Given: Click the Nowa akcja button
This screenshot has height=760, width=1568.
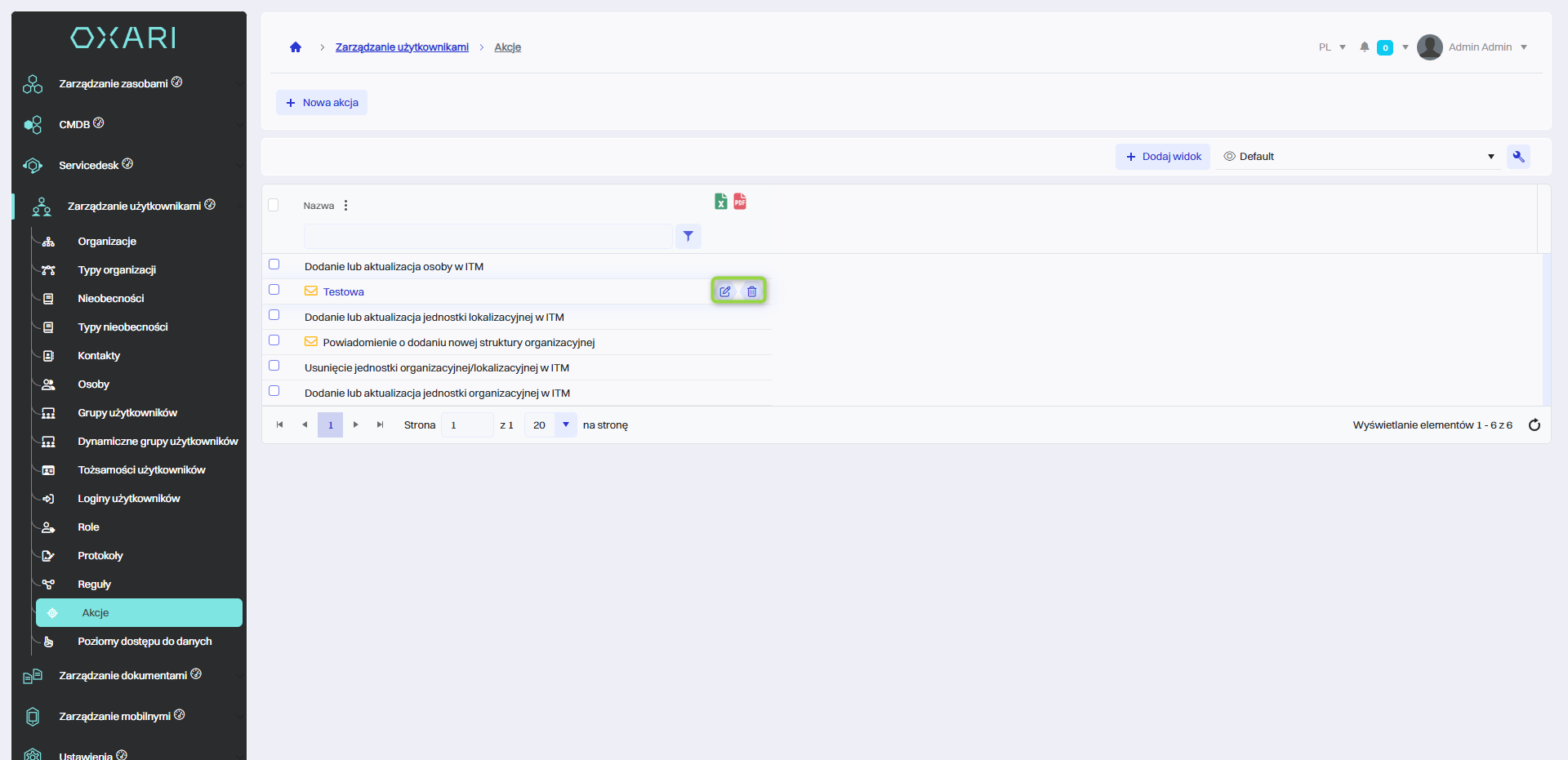Looking at the screenshot, I should click(322, 103).
